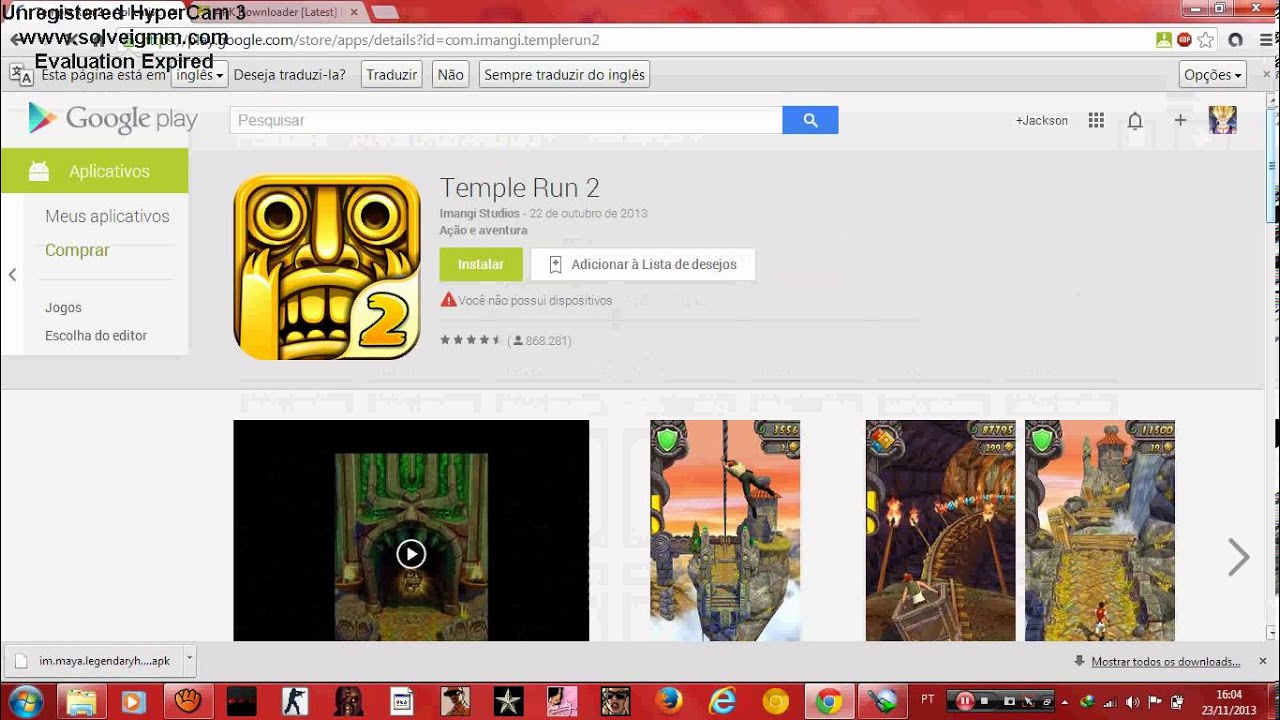Screen dimensions: 1280x720
Task: Click the Pesquisar search field
Action: click(506, 120)
